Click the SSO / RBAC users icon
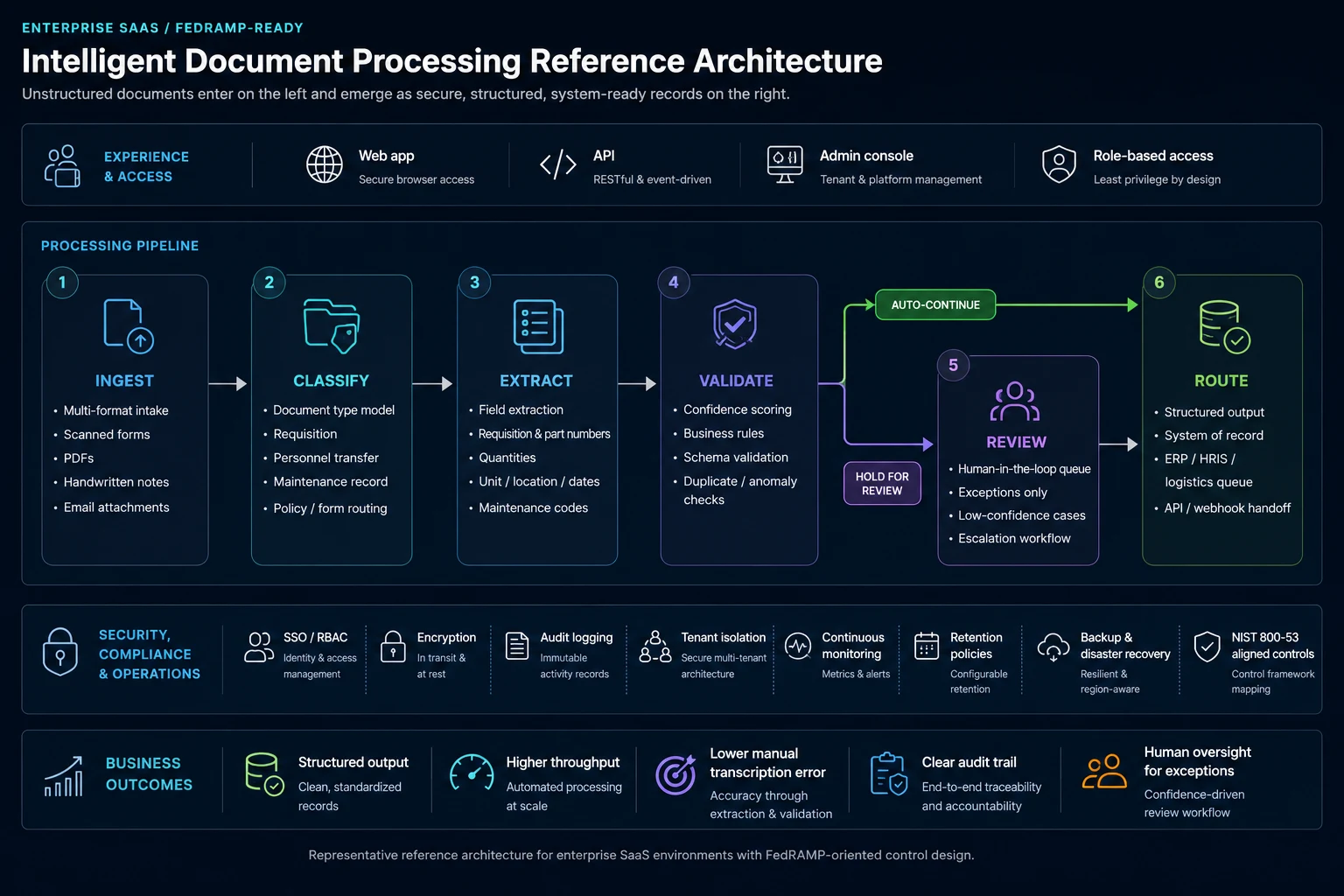The image size is (1344, 896). (x=260, y=647)
